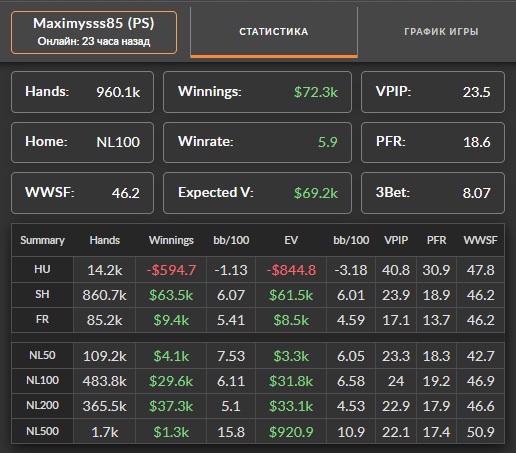Click the PFR 18.6 stat box
Screen dimensions: 516x453
point(433,142)
